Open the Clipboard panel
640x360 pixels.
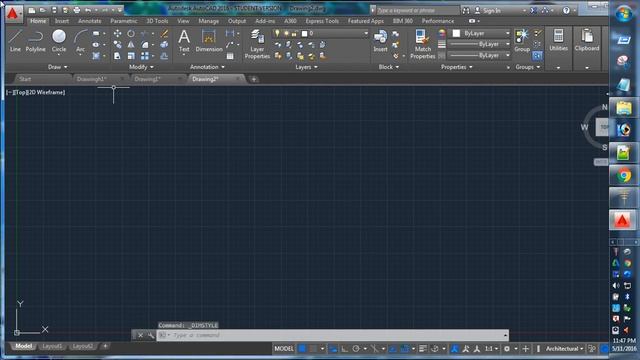[x=587, y=41]
